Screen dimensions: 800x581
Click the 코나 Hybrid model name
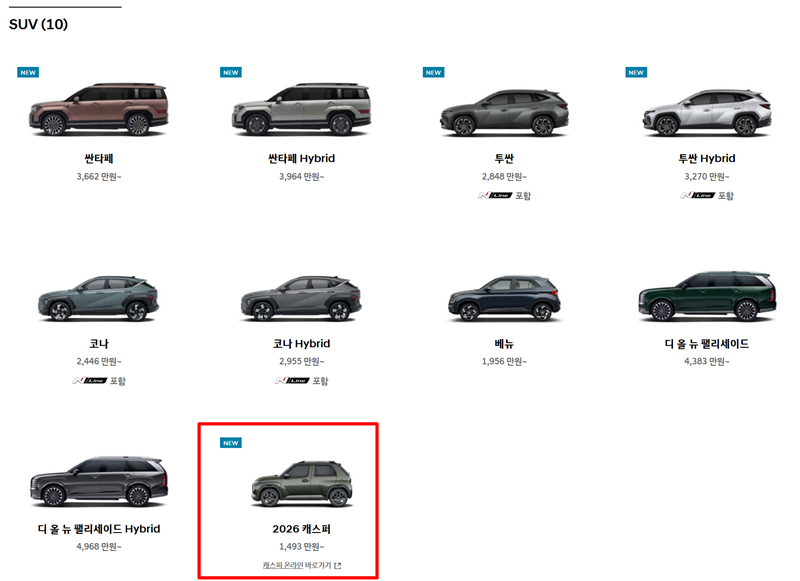click(x=302, y=343)
